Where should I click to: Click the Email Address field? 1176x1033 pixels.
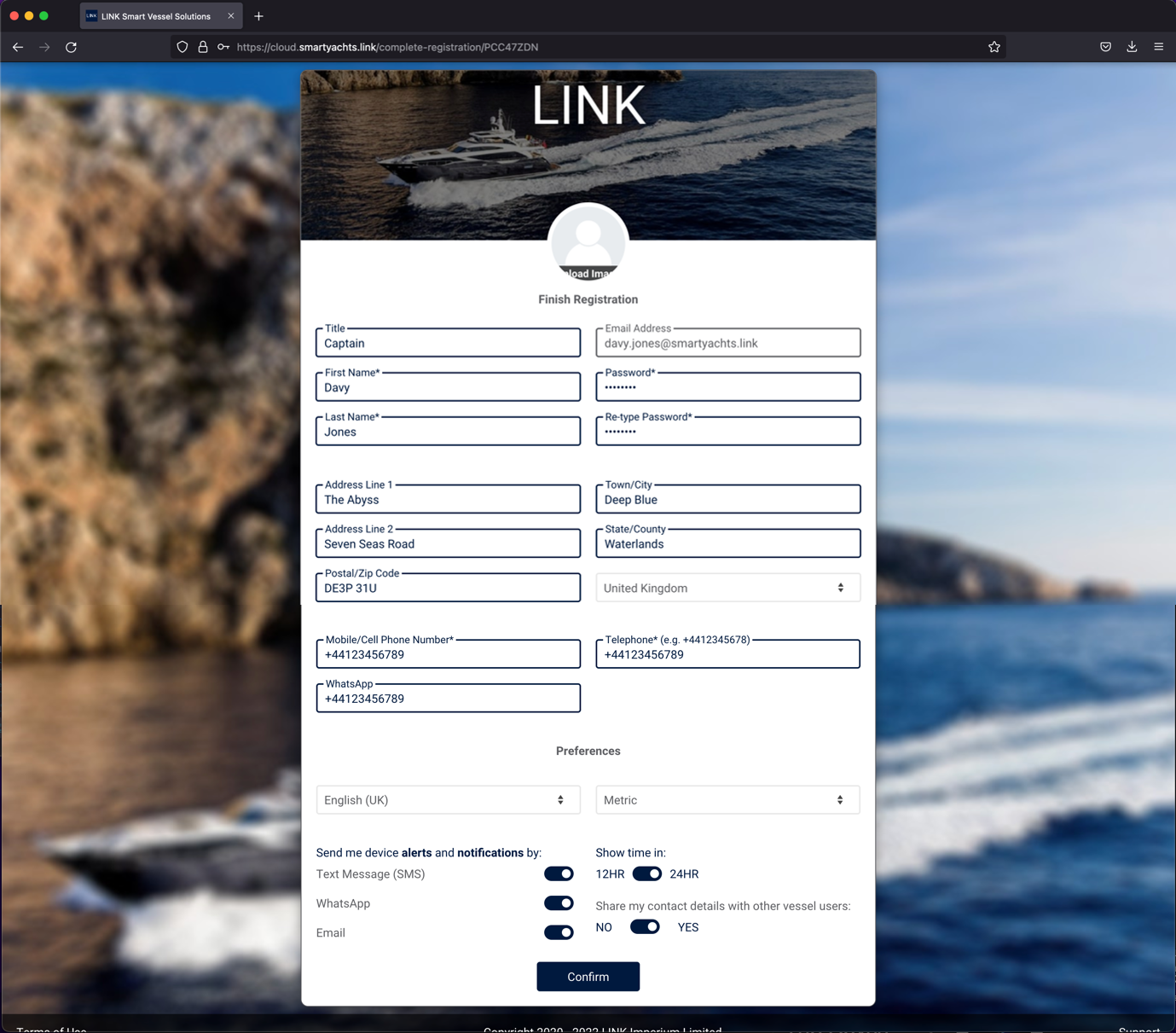pos(727,343)
